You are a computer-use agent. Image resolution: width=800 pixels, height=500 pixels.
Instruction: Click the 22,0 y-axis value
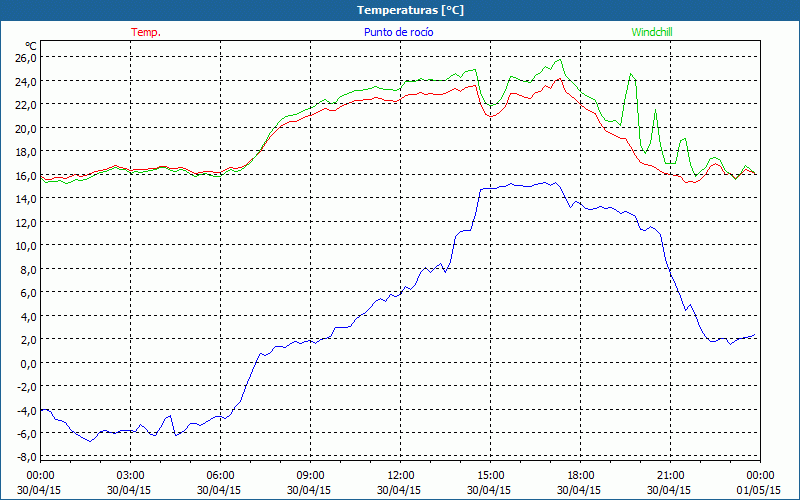(x=26, y=105)
